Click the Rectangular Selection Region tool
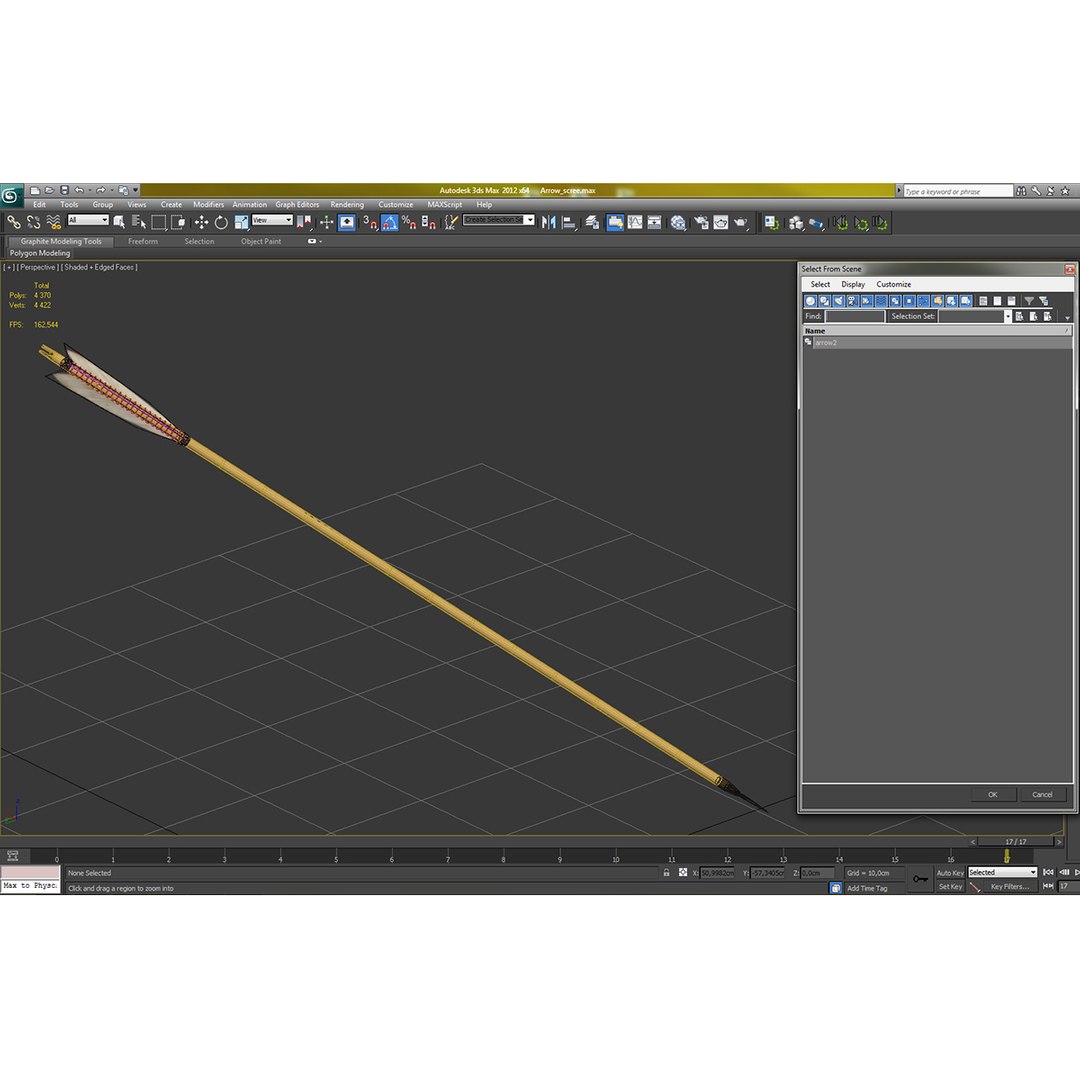This screenshot has width=1080, height=1080. pyautogui.click(x=158, y=222)
